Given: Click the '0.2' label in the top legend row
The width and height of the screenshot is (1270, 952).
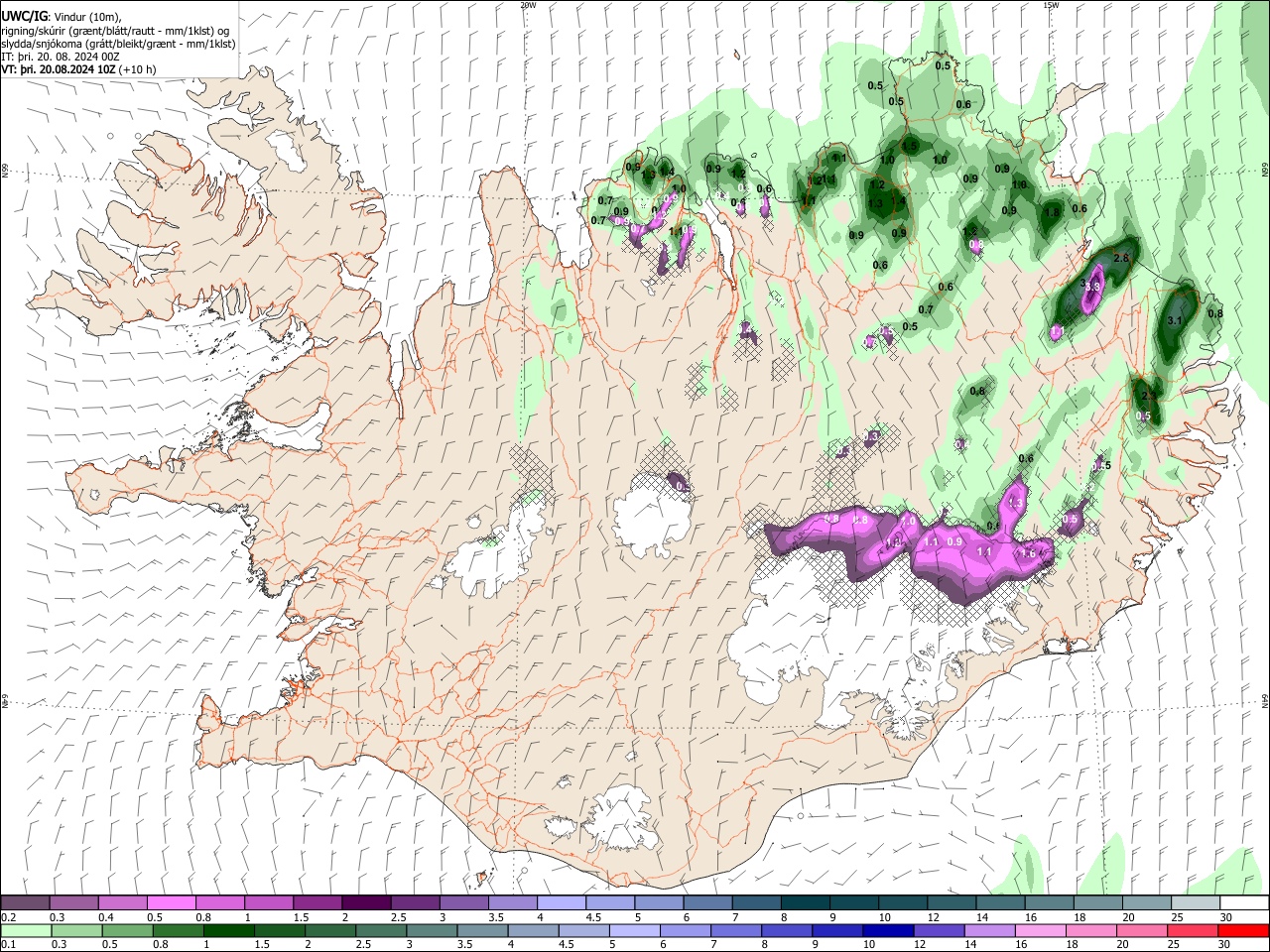Looking at the screenshot, I should click(x=9, y=916).
